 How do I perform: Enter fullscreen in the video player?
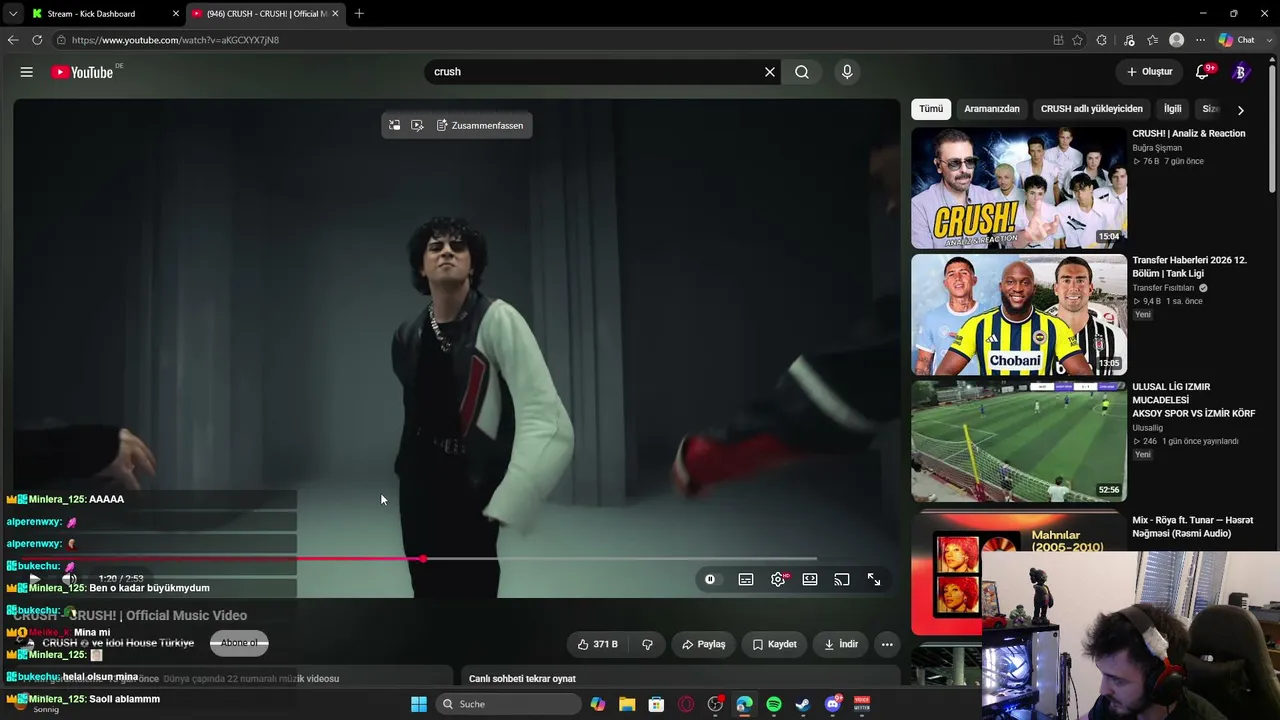point(874,579)
